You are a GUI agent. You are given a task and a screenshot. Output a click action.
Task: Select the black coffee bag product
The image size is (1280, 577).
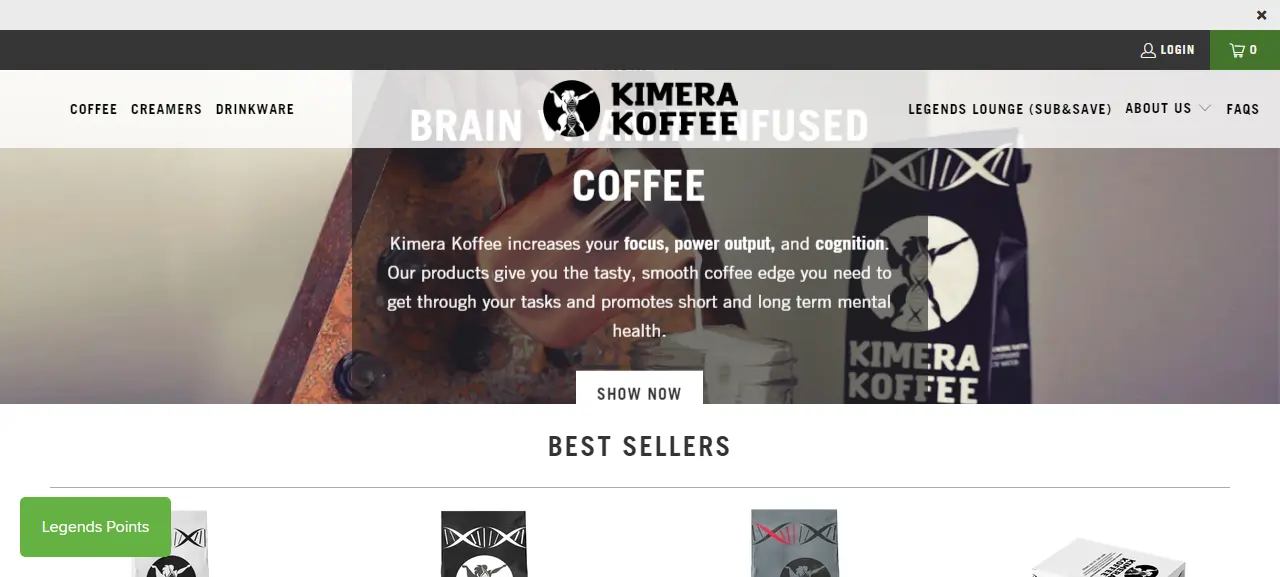tap(484, 543)
